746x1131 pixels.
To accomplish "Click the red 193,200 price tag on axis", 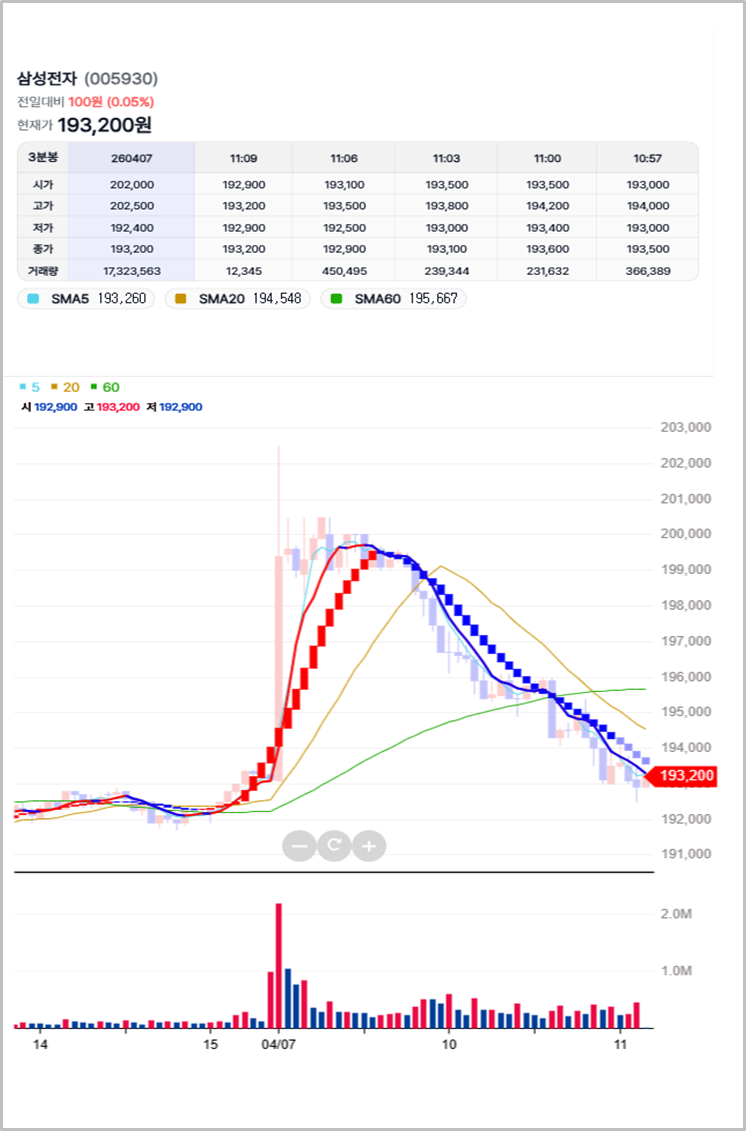I will (679, 776).
